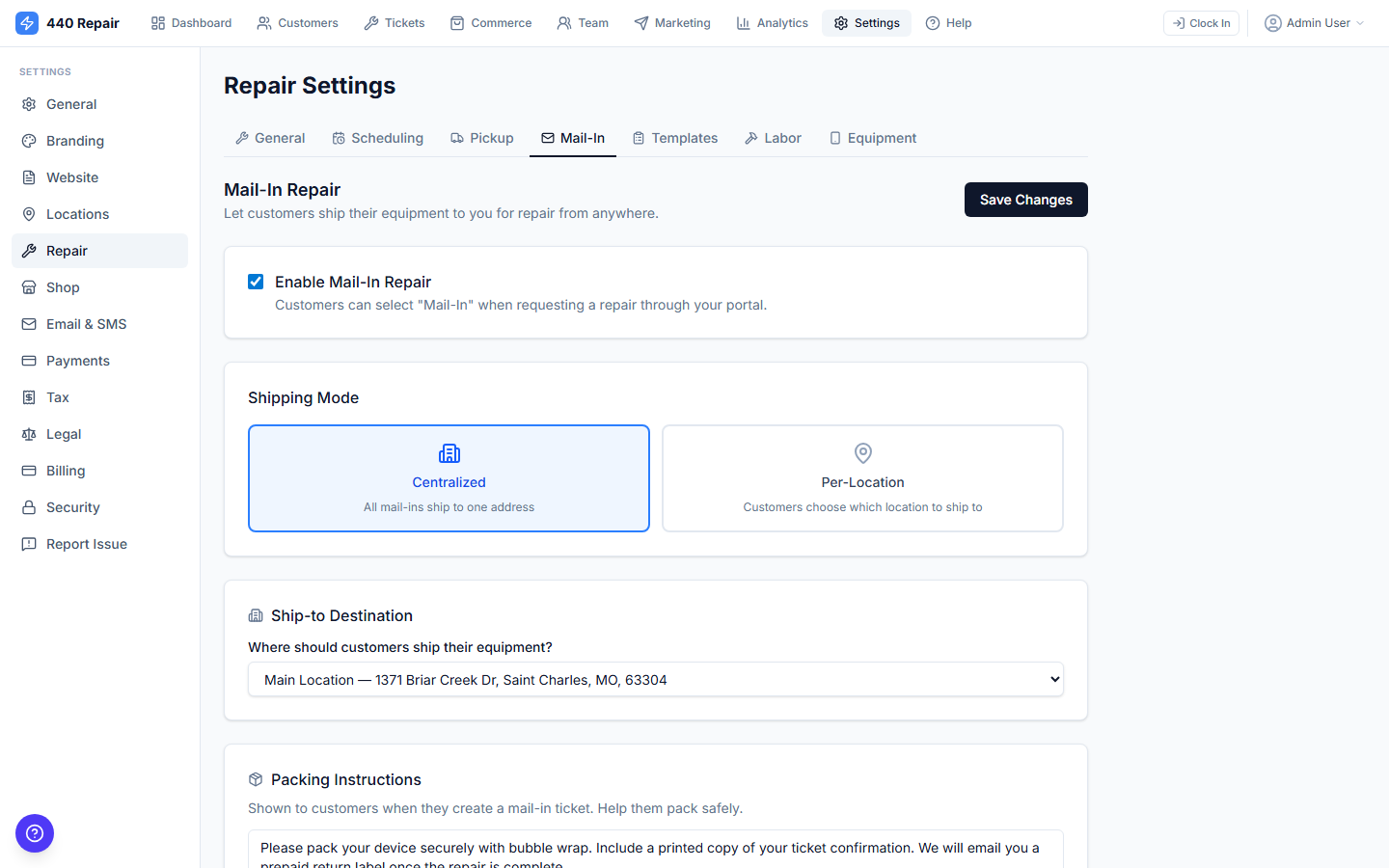
Task: Open the Dashboard from the top navigation
Action: (x=190, y=22)
